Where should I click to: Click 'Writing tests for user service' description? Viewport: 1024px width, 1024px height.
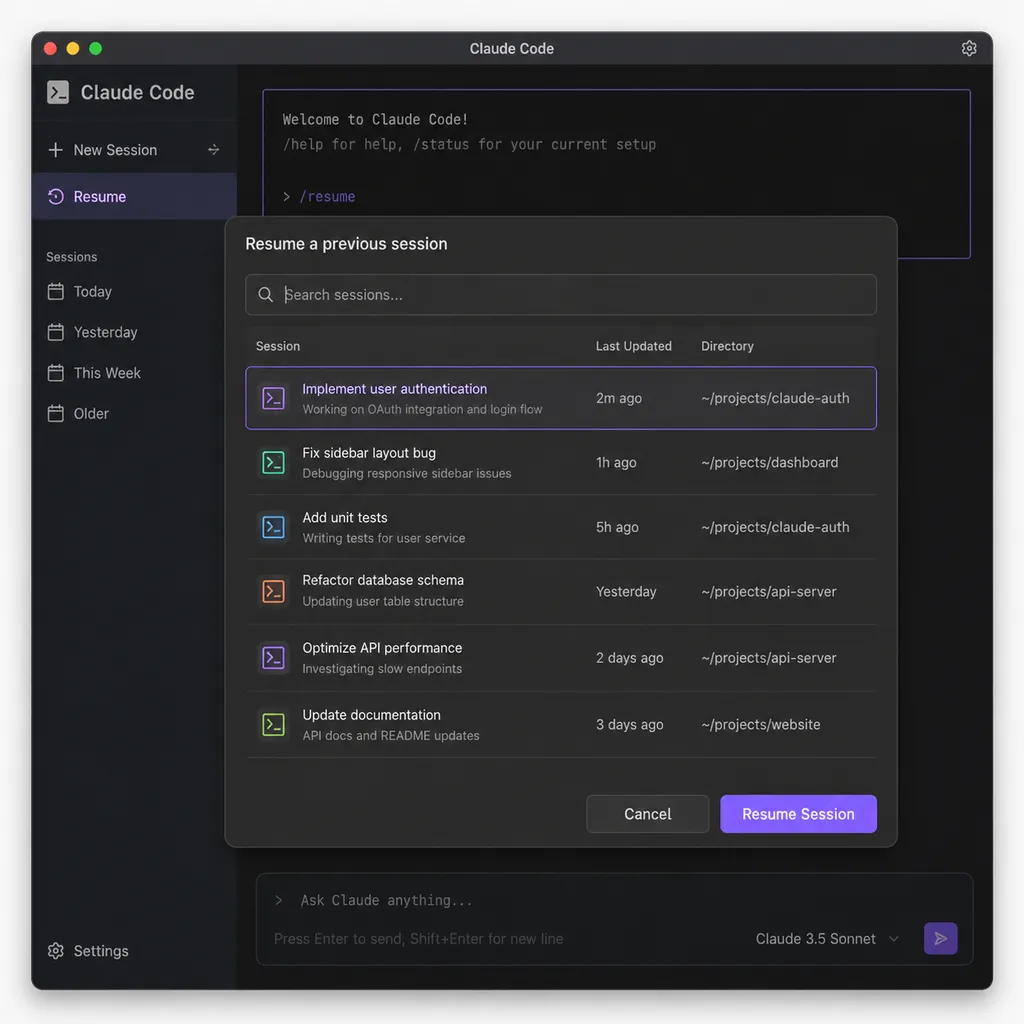coord(383,538)
